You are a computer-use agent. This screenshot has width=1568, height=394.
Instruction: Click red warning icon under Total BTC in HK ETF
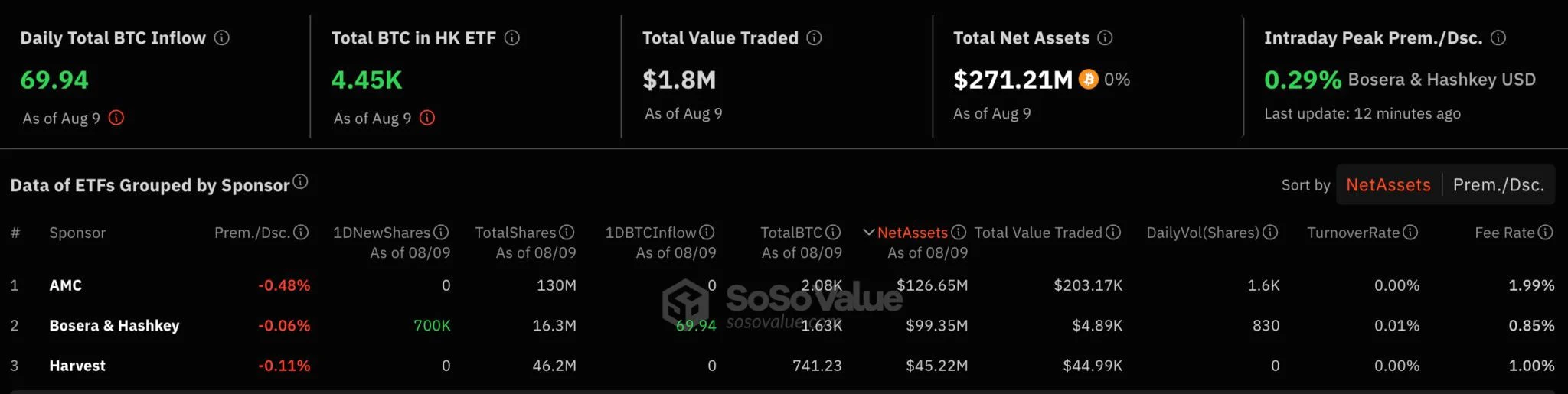coord(428,118)
